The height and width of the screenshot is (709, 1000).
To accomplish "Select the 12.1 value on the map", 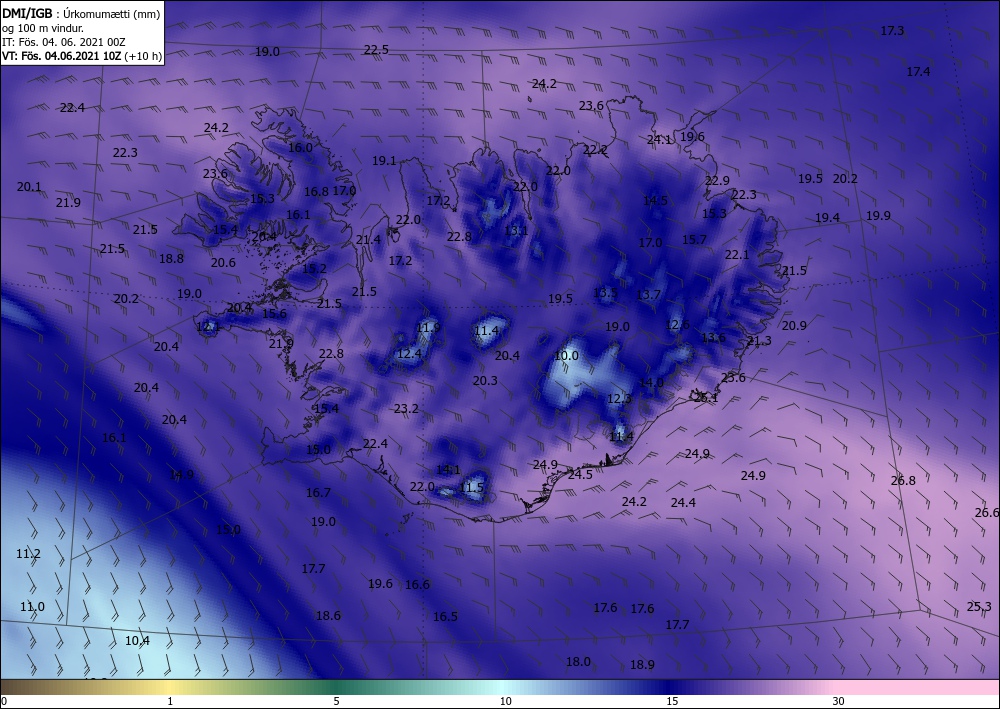I will click(208, 327).
